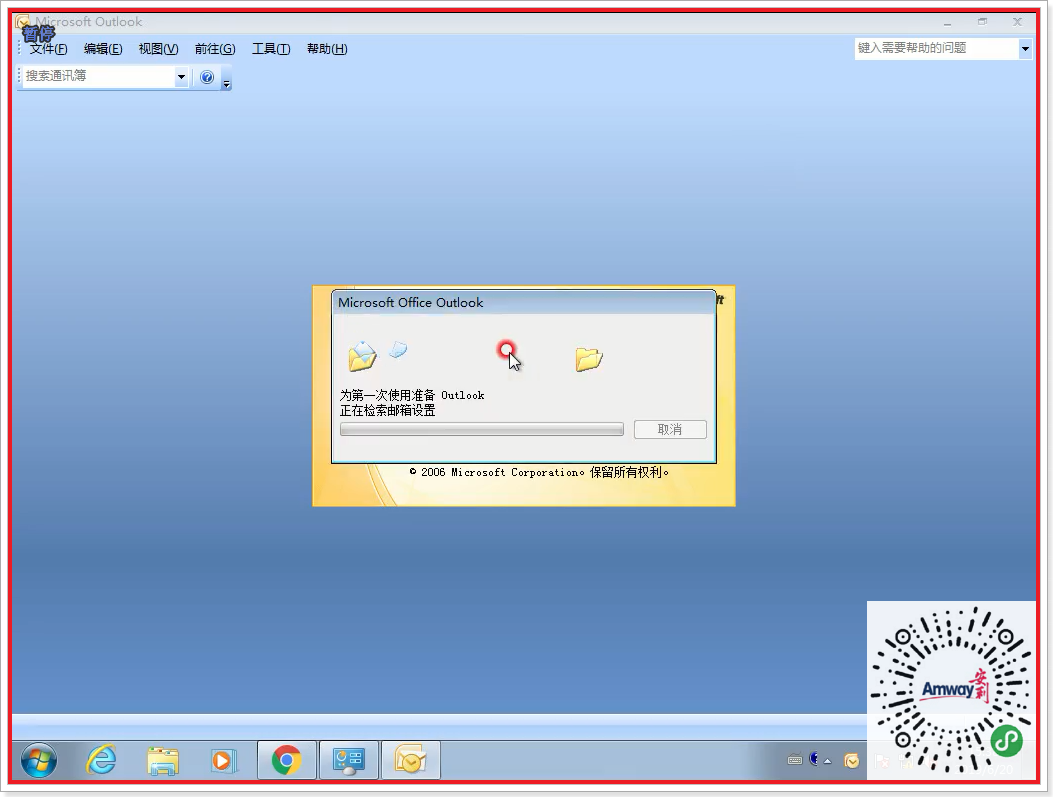Open the 编辑(E) menu
Viewport: 1053px width, 797px height.
click(x=103, y=49)
